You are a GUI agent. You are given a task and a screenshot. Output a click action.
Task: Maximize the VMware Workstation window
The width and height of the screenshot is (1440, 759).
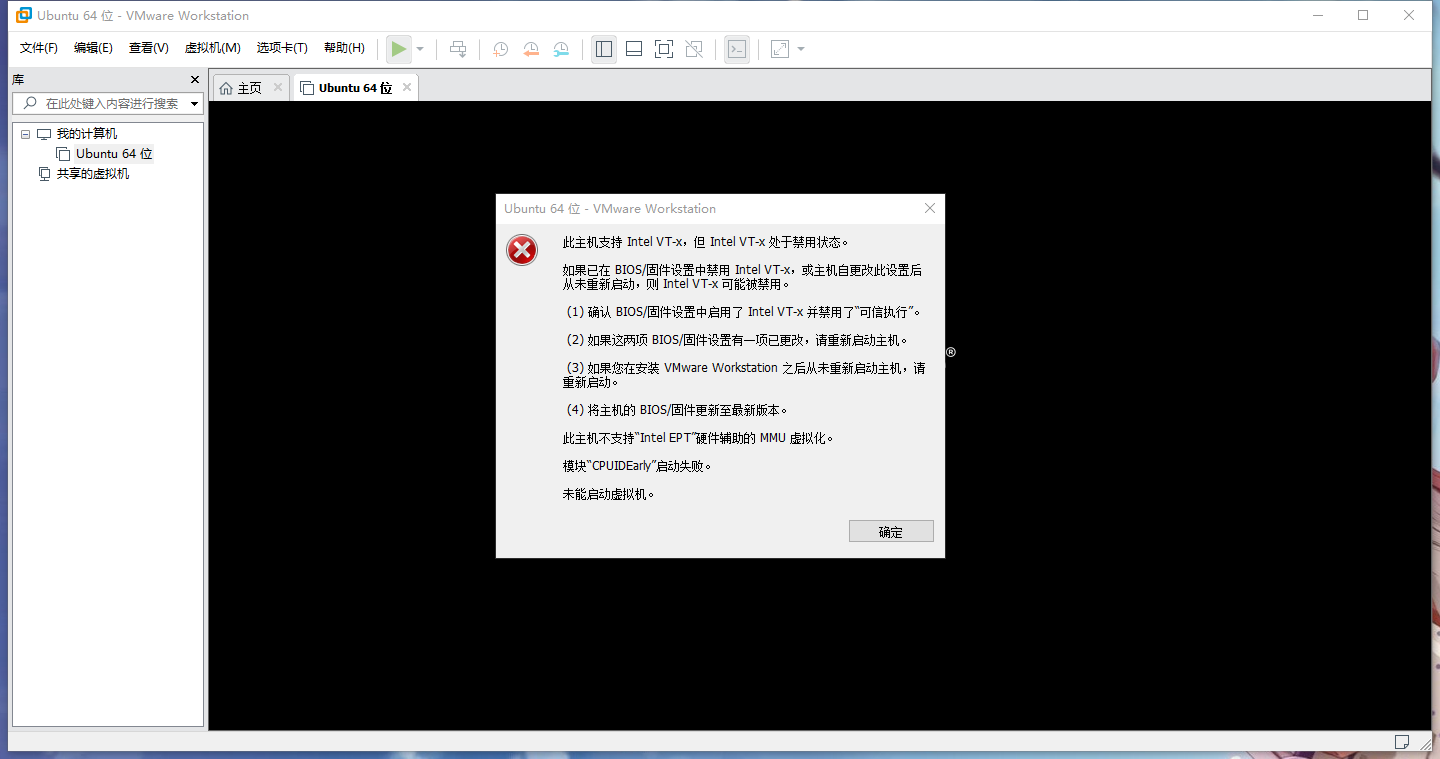point(1363,15)
